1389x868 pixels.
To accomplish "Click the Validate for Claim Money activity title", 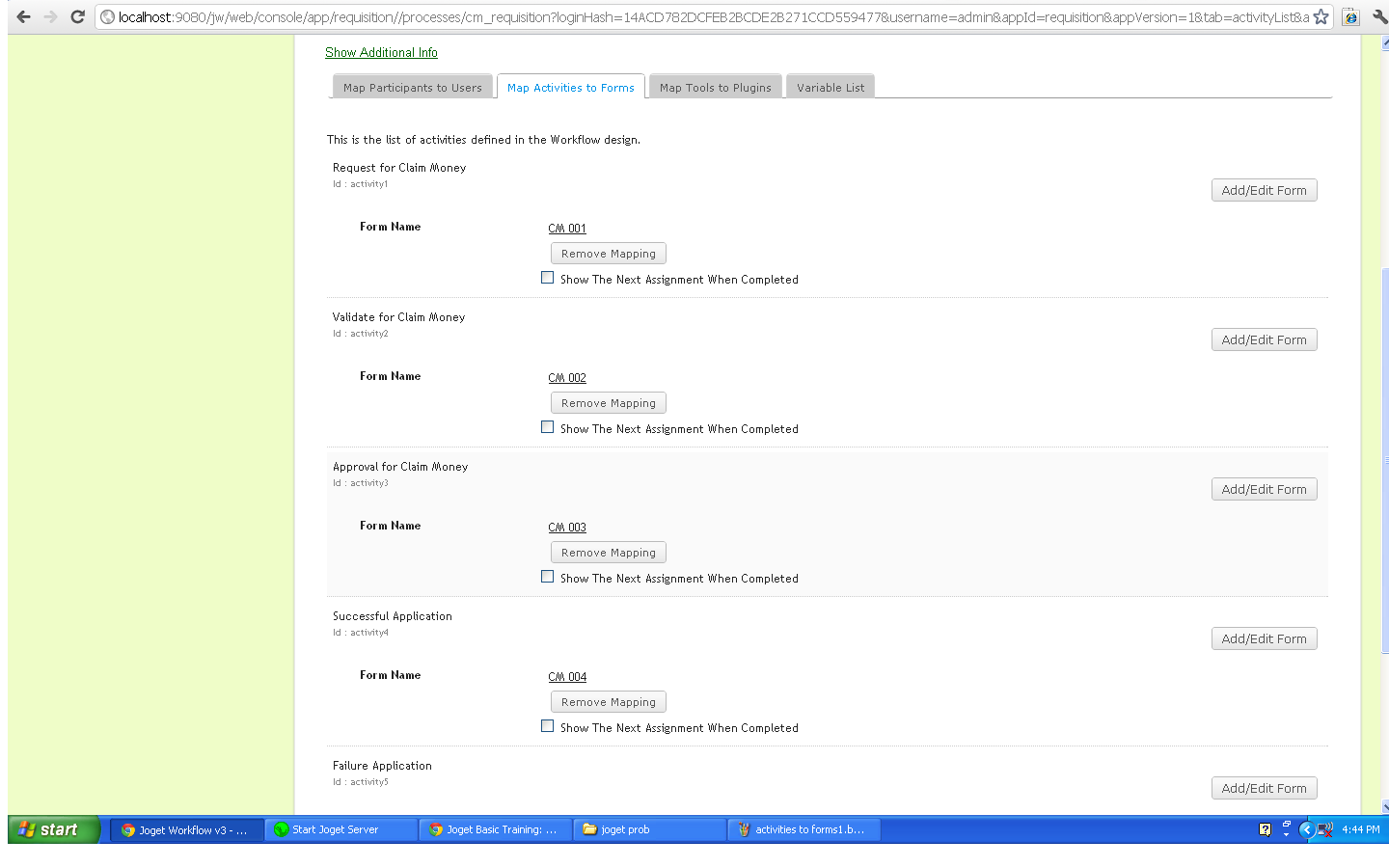I will (398, 317).
